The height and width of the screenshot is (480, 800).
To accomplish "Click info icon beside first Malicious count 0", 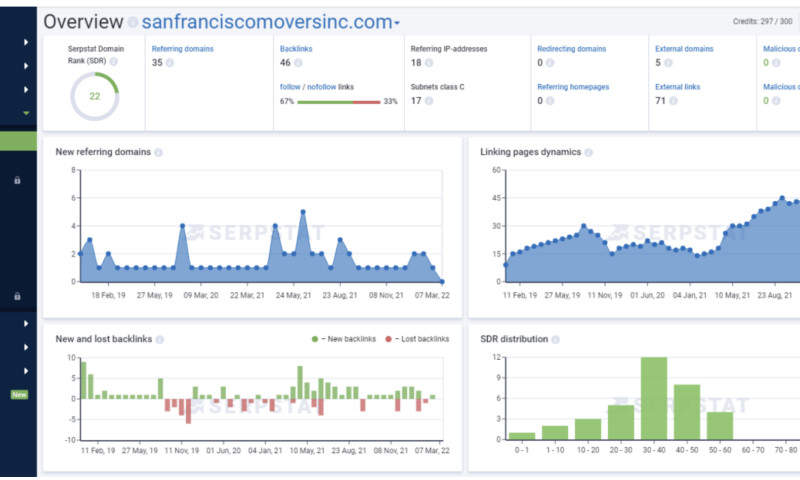I will 776,63.
